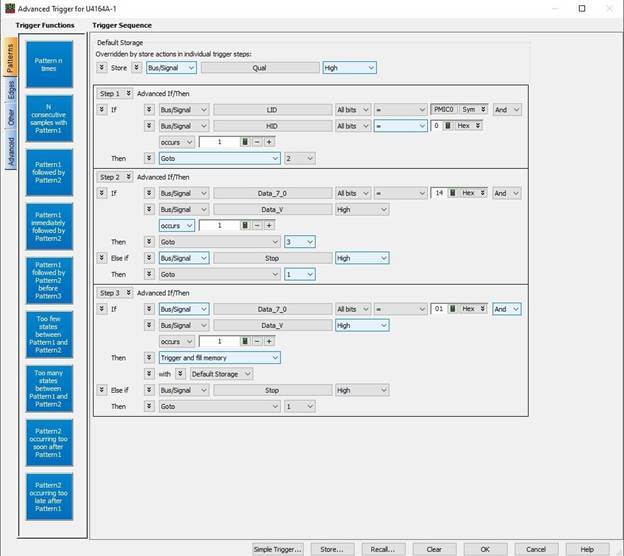Decrease Step 1 occurs count with minus button
The height and width of the screenshot is (556, 624).
coord(257,142)
